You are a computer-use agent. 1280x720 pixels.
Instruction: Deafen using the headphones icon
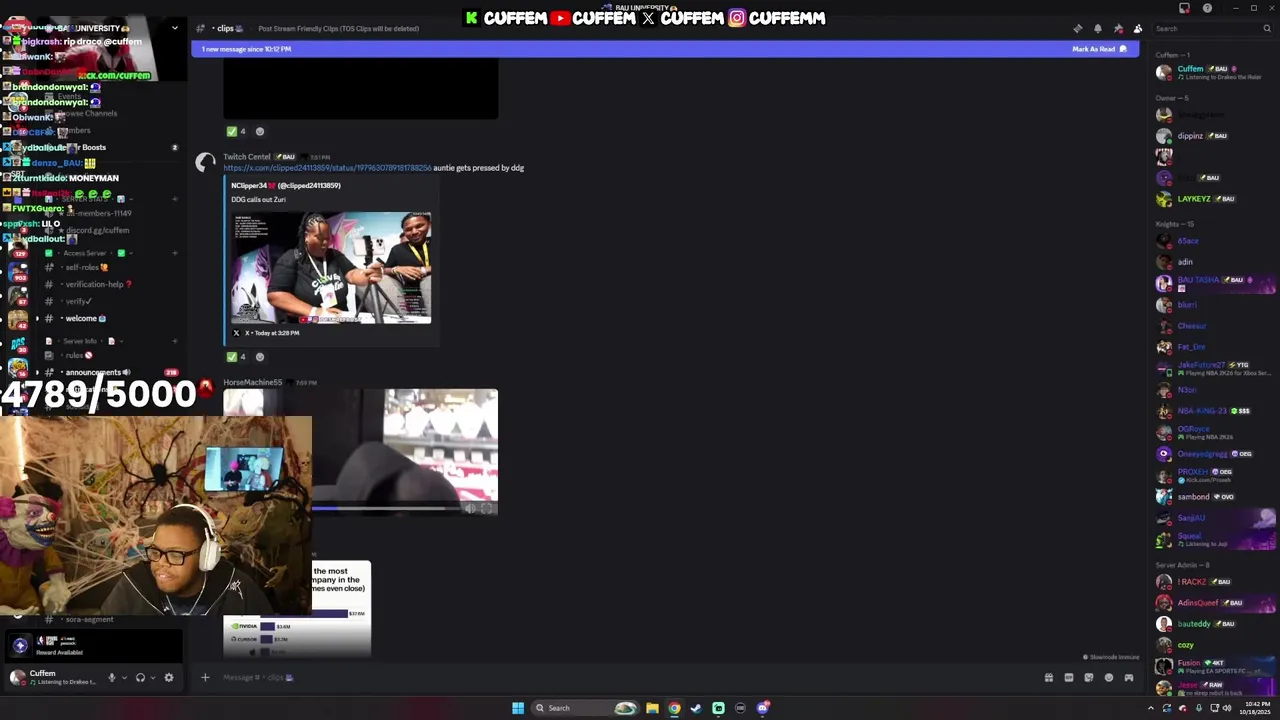click(x=140, y=677)
